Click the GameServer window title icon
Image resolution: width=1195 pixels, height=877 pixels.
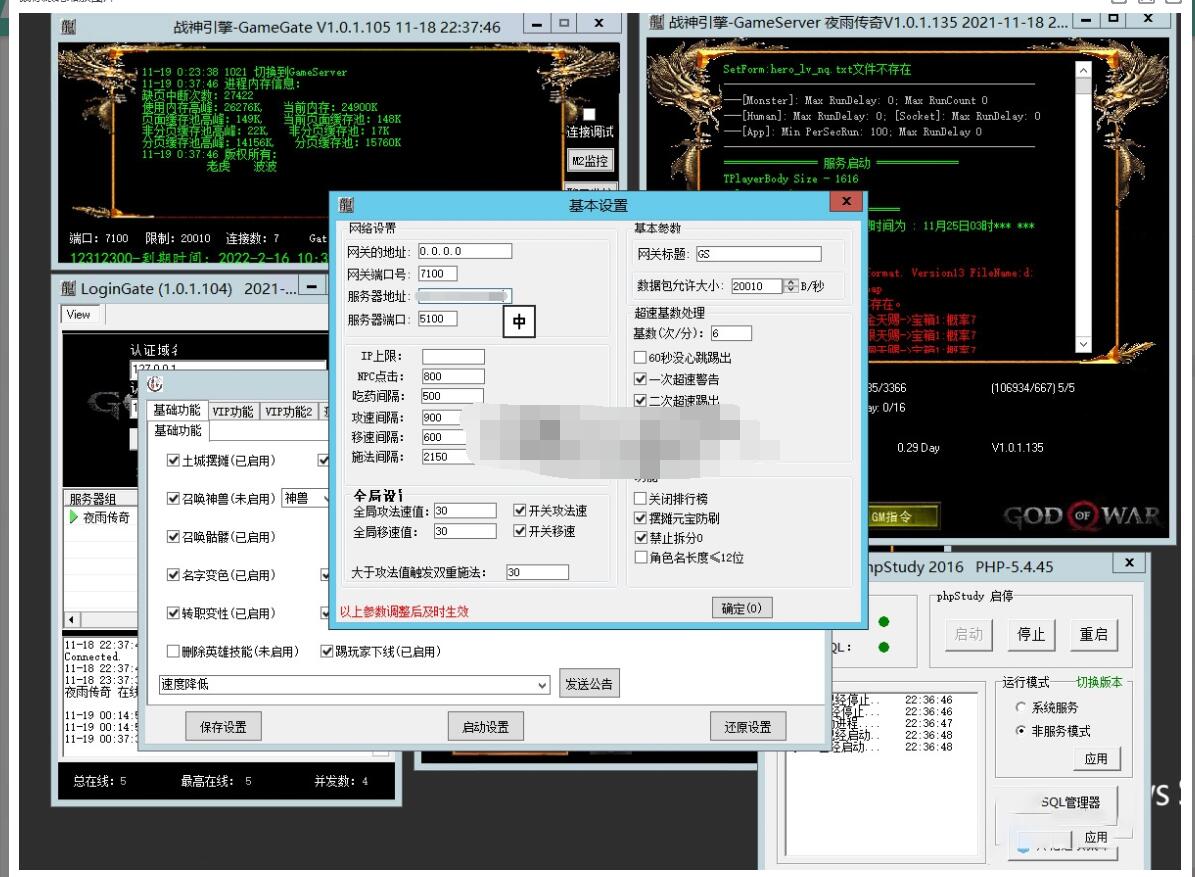click(657, 21)
